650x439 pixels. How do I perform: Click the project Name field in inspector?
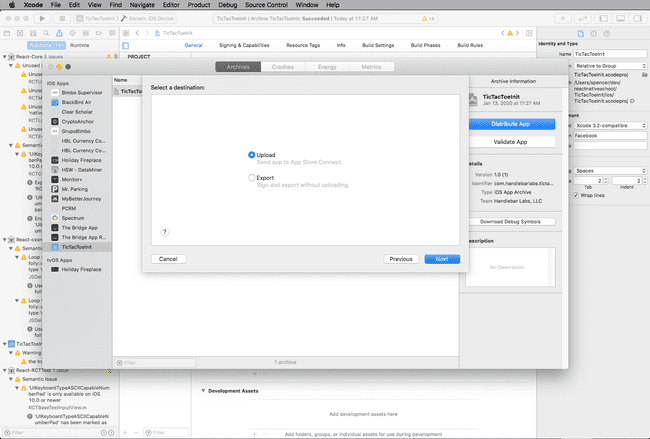click(610, 54)
